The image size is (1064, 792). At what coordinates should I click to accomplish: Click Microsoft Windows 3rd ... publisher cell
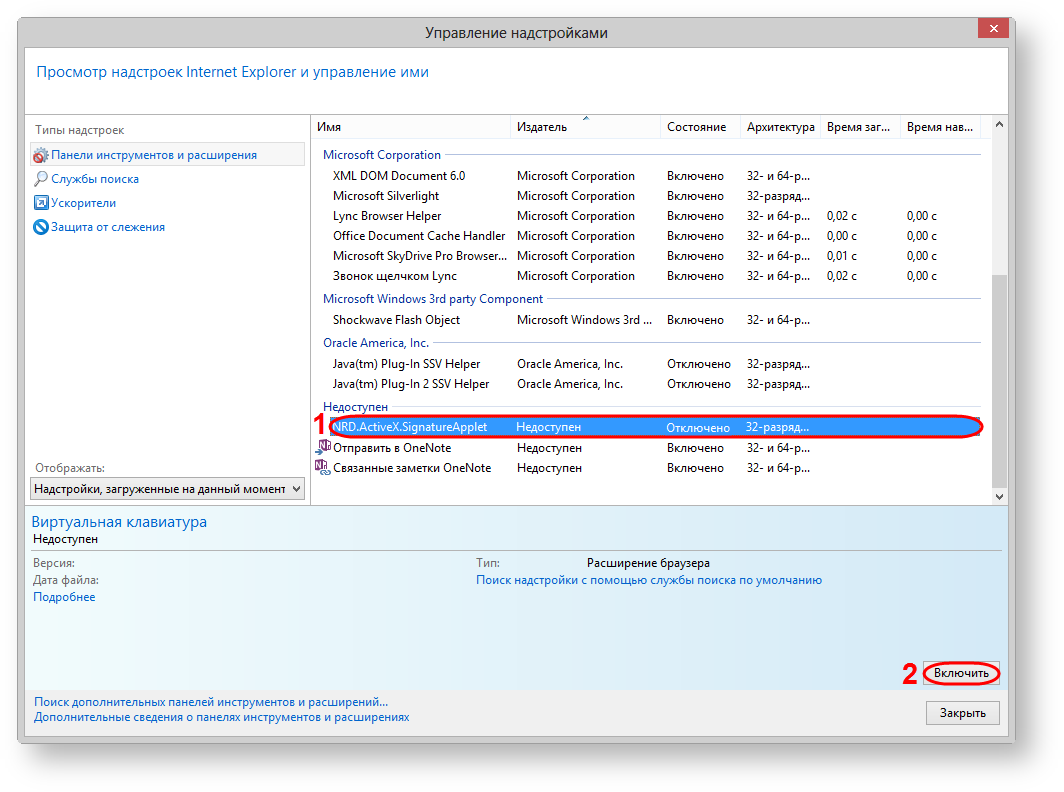584,320
